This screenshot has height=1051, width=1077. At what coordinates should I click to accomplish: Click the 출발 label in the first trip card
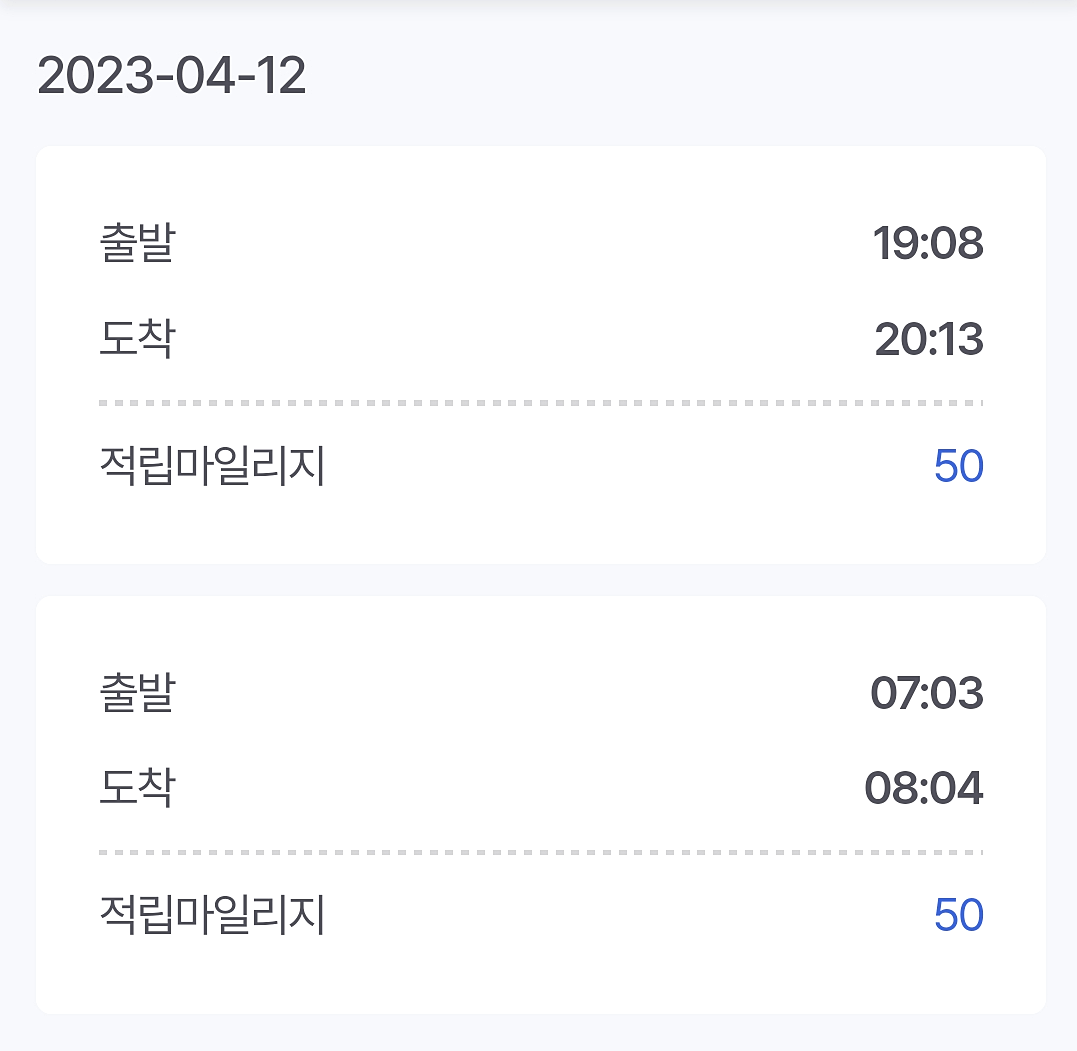pyautogui.click(x=135, y=243)
